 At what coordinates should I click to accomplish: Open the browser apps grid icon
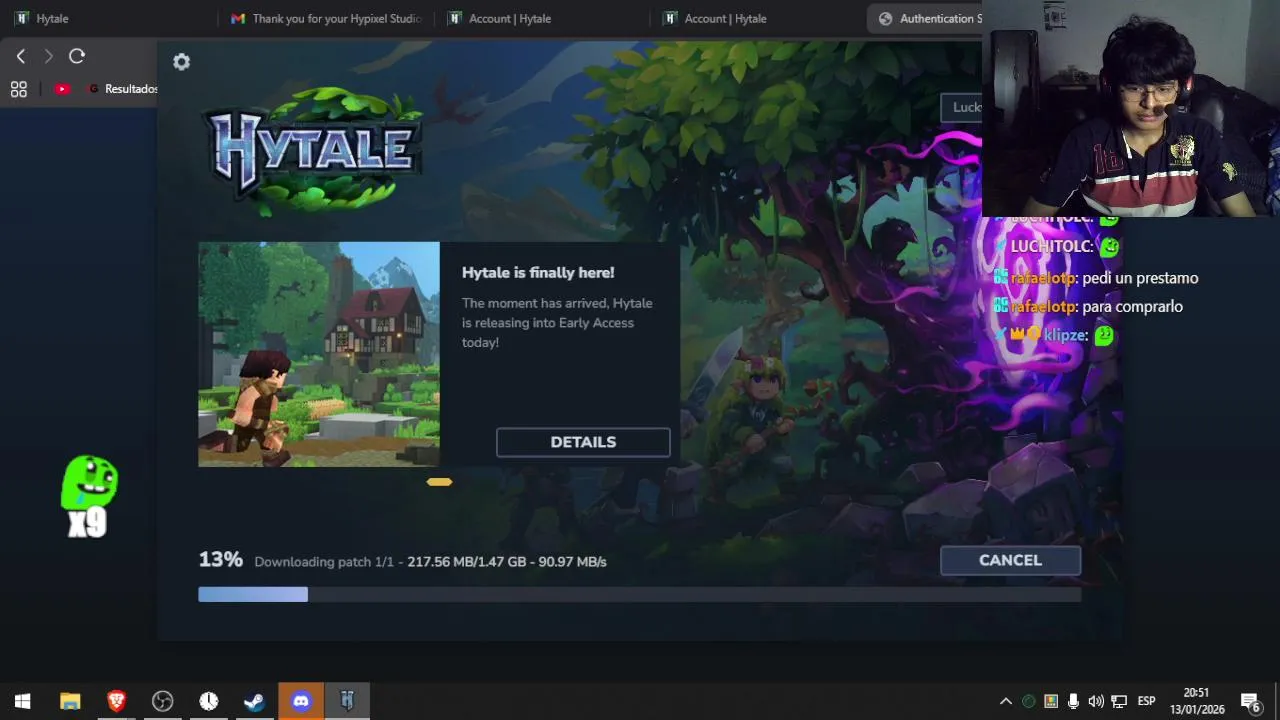(x=18, y=89)
